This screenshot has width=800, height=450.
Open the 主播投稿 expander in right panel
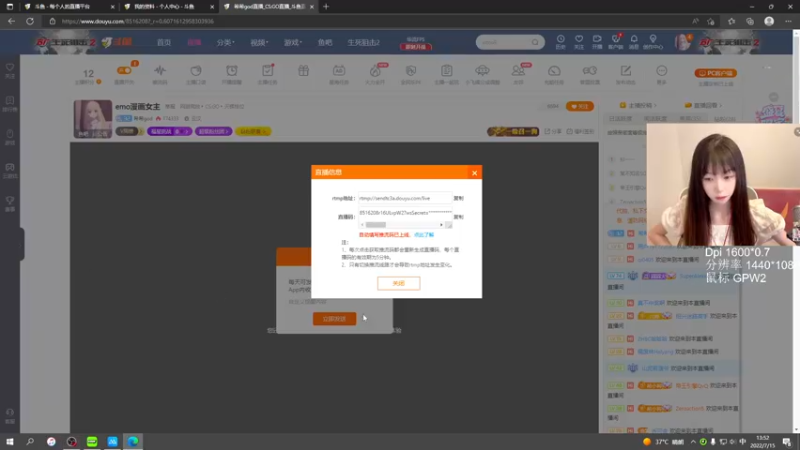pyautogui.click(x=638, y=105)
